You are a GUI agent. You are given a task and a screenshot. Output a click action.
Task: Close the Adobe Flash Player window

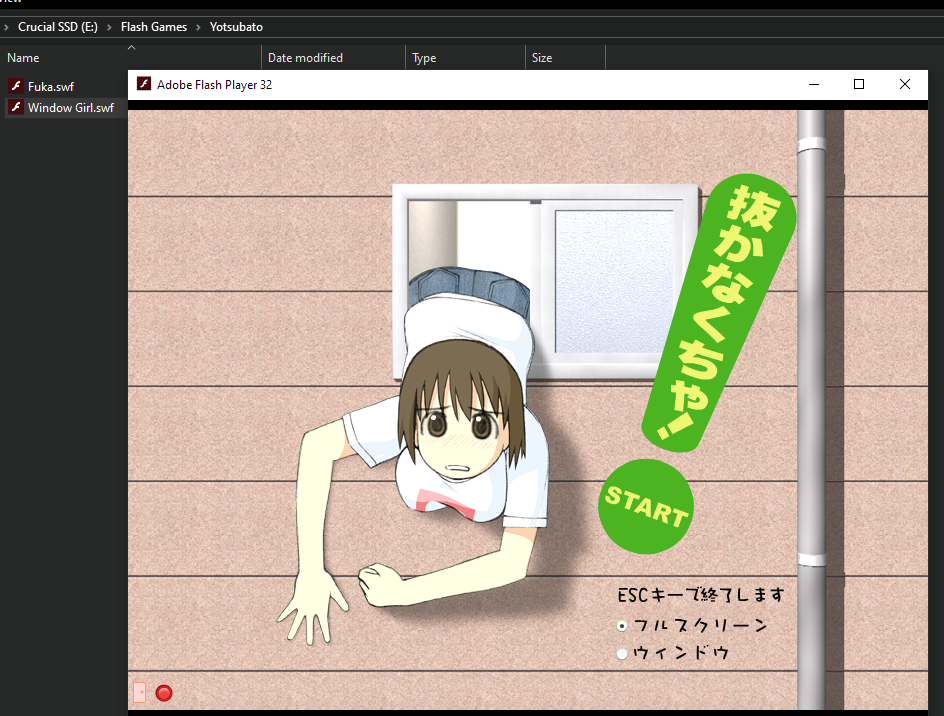(905, 84)
